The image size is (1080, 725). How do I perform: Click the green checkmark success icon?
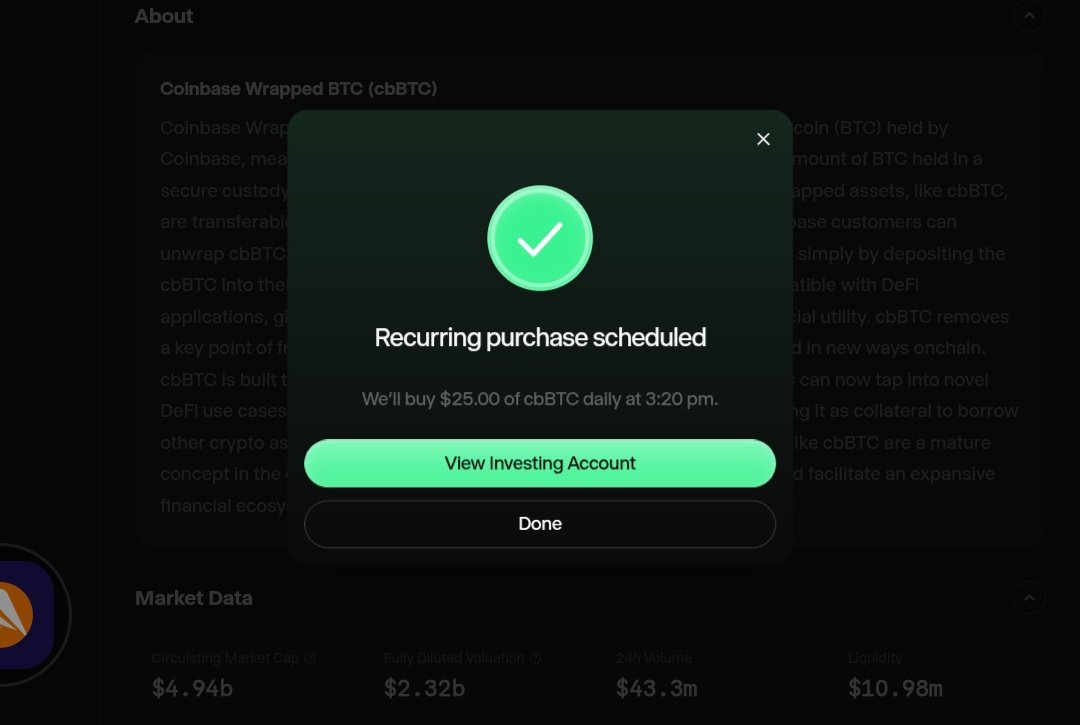(x=540, y=239)
